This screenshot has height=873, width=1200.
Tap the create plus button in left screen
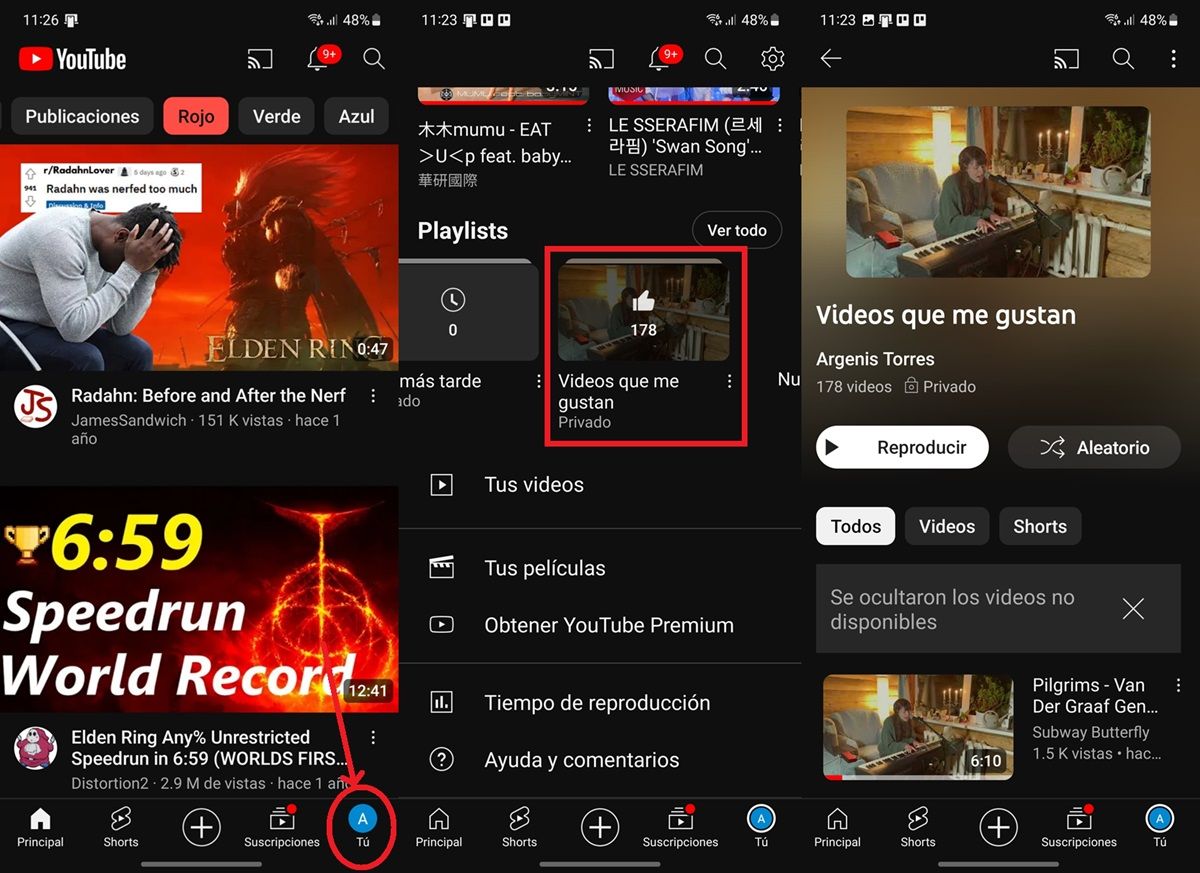pos(201,827)
